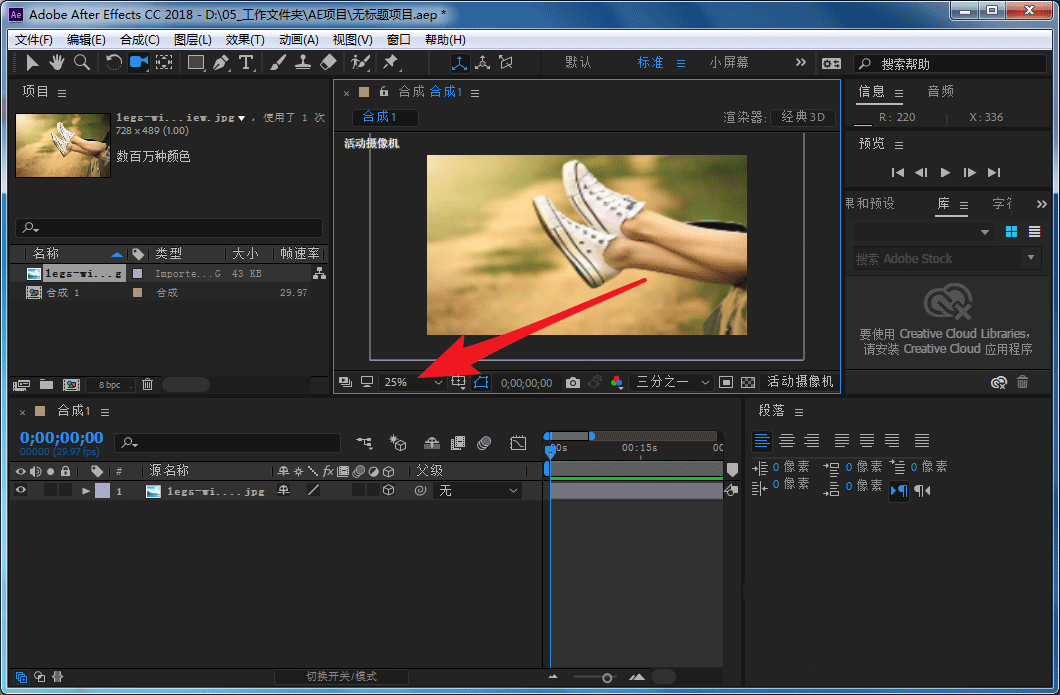The image size is (1060, 695).
Task: Open the 25% magnification dropdown
Action: pos(412,382)
